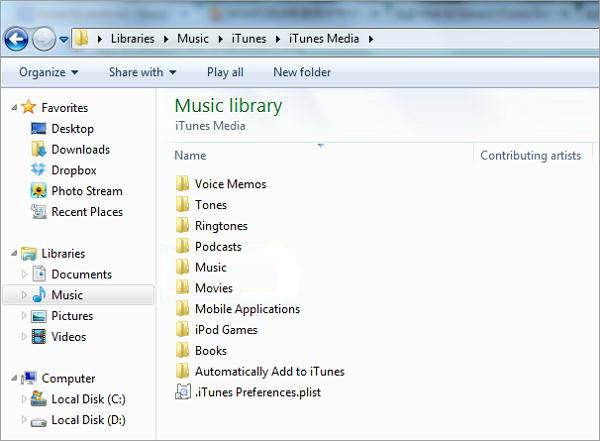Select the Podcasts folder icon
Screen dimensions: 600x441
click(x=183, y=246)
